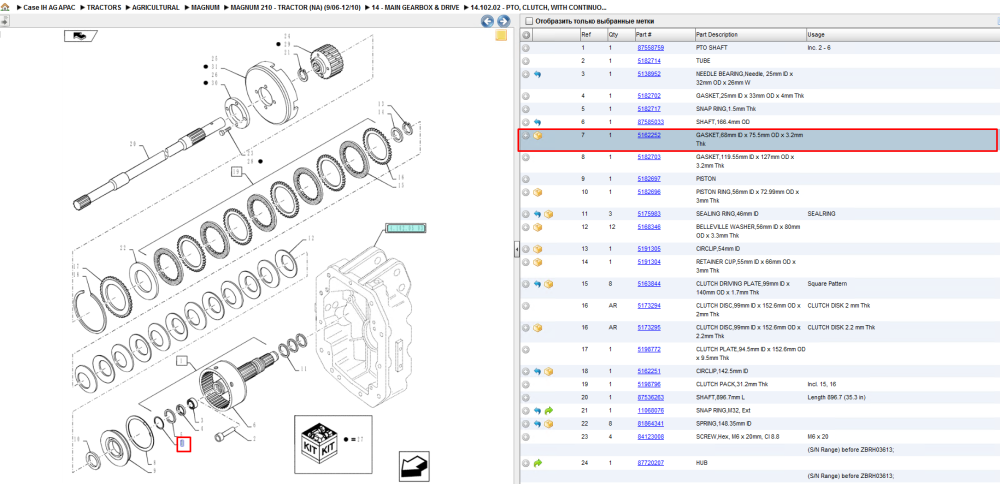Click the boxed callout 19 in the diagram
Viewport: 1000px width, 484px height.
pyautogui.click(x=235, y=172)
